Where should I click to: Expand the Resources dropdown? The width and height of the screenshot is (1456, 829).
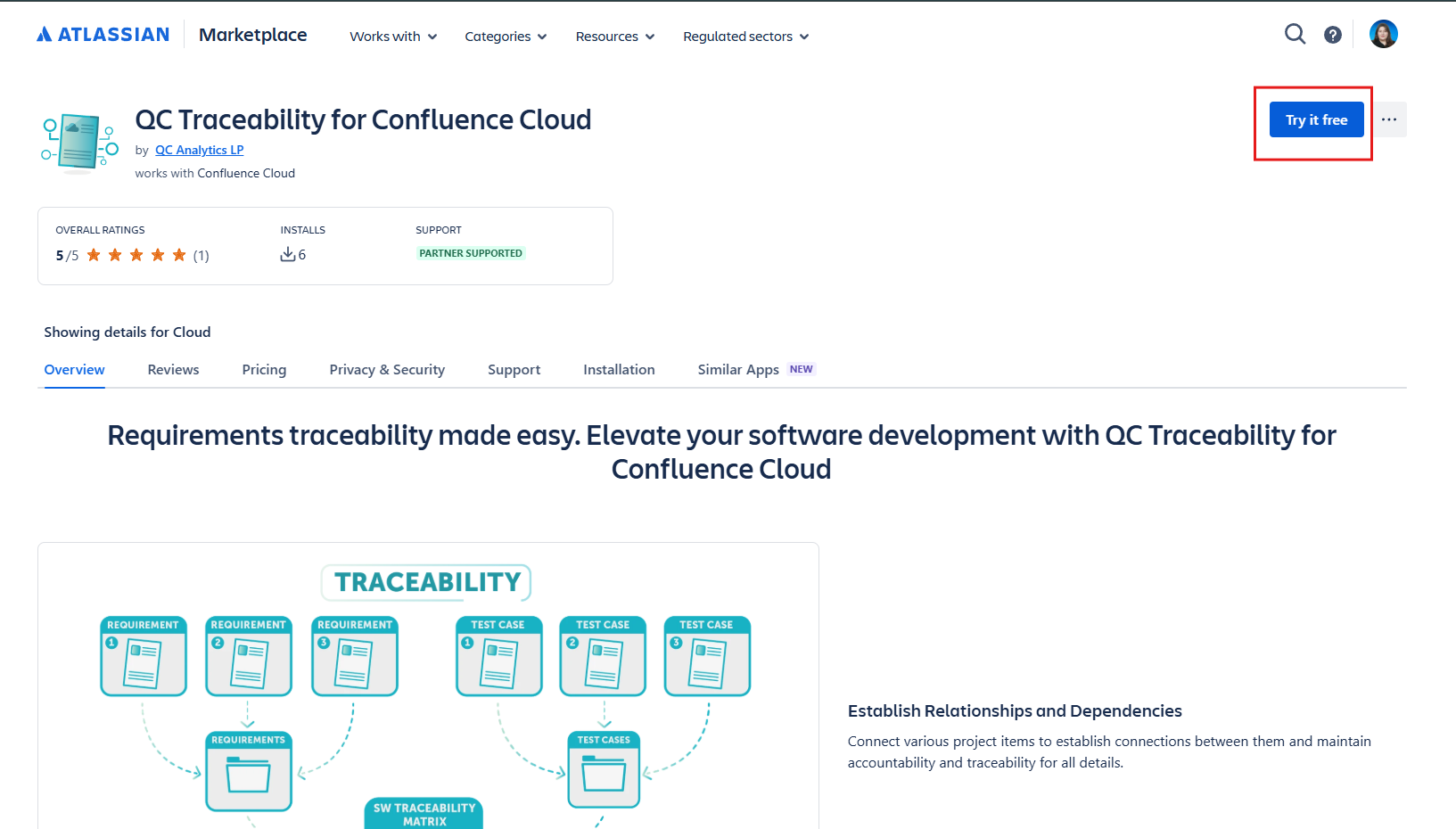(x=615, y=37)
